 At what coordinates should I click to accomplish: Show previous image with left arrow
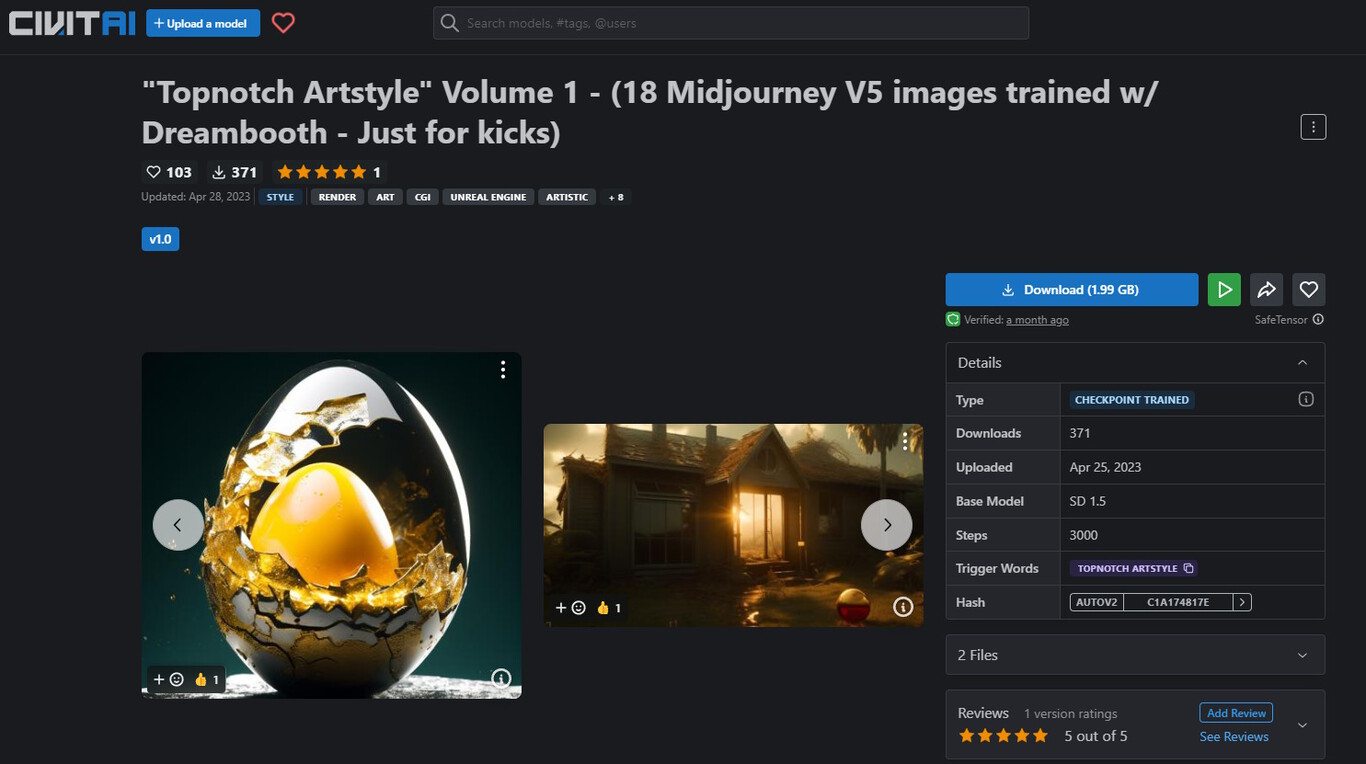point(178,525)
